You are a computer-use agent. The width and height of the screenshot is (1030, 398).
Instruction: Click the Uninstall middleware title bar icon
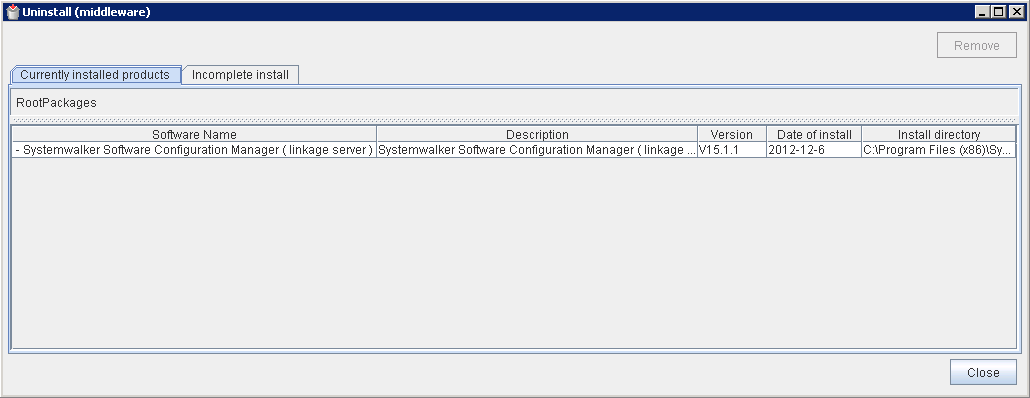point(12,11)
